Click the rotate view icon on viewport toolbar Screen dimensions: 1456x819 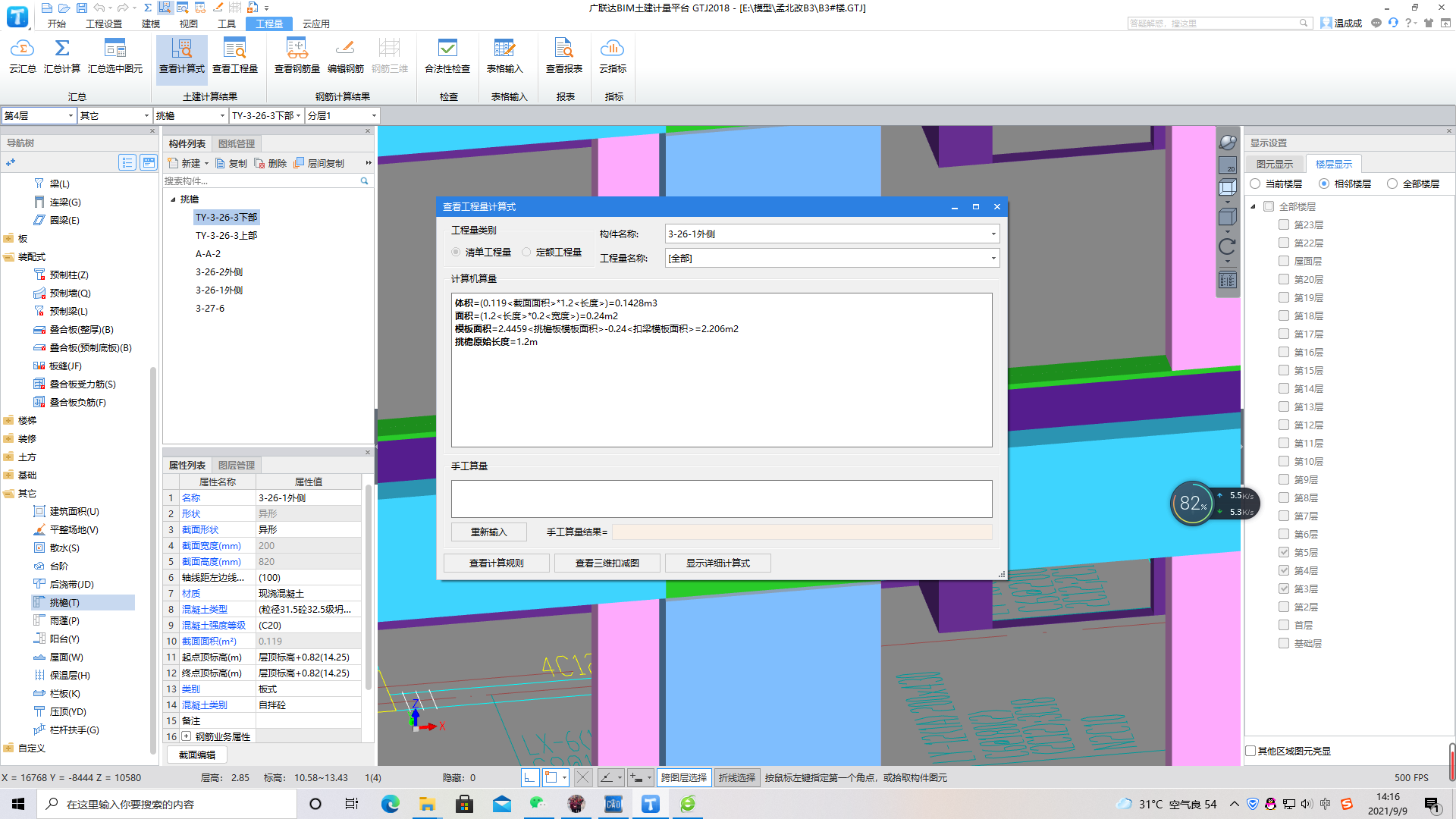(x=1227, y=246)
